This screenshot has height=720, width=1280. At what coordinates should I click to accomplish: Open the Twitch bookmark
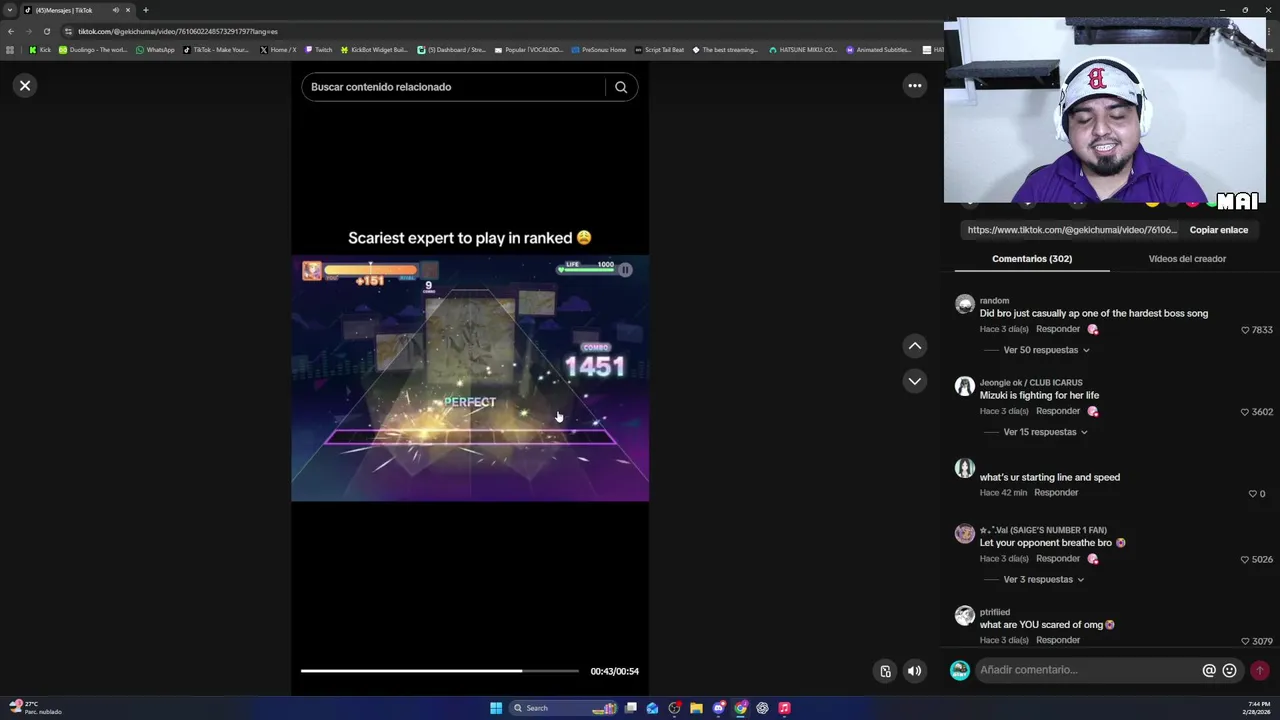tap(319, 50)
